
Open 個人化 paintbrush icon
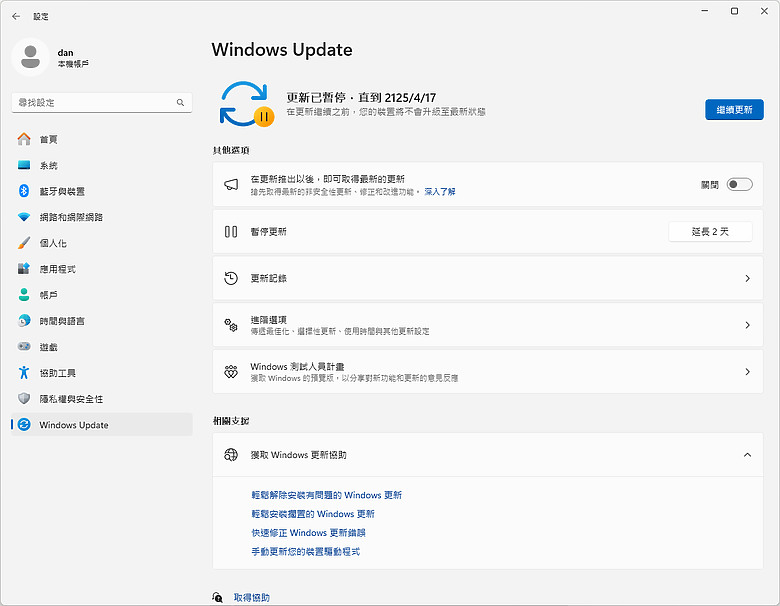(24, 243)
